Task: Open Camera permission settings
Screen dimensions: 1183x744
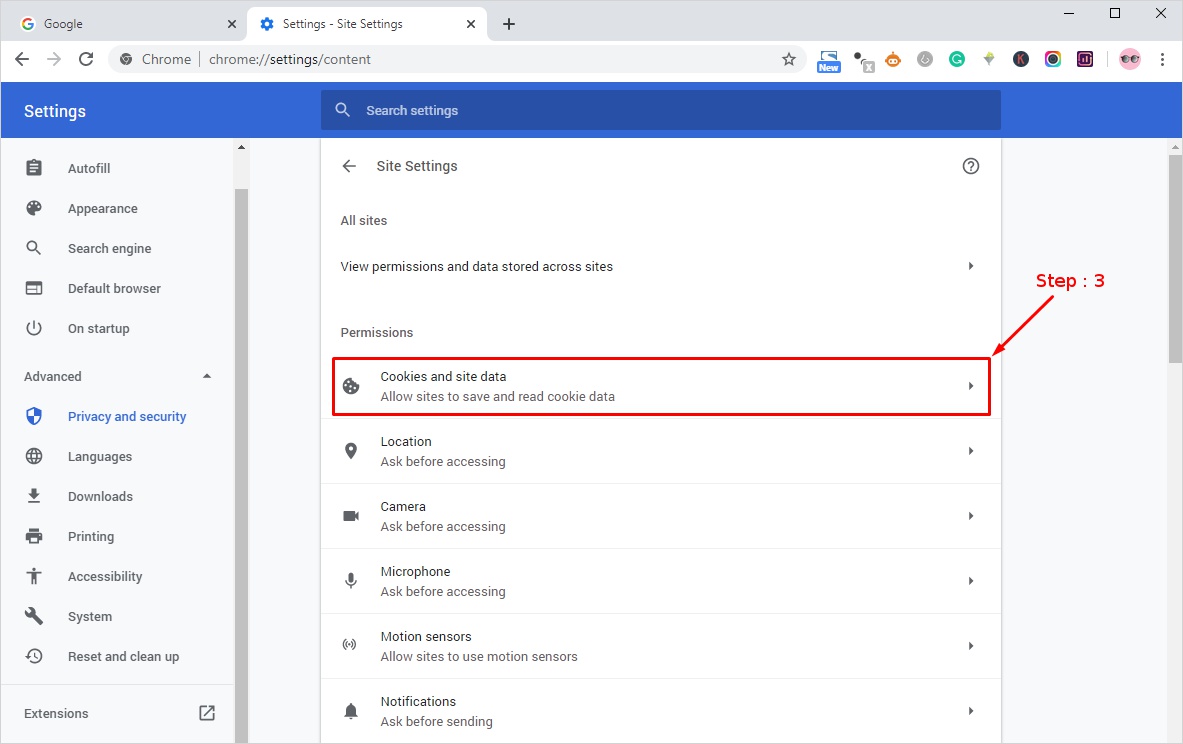Action: [x=660, y=516]
